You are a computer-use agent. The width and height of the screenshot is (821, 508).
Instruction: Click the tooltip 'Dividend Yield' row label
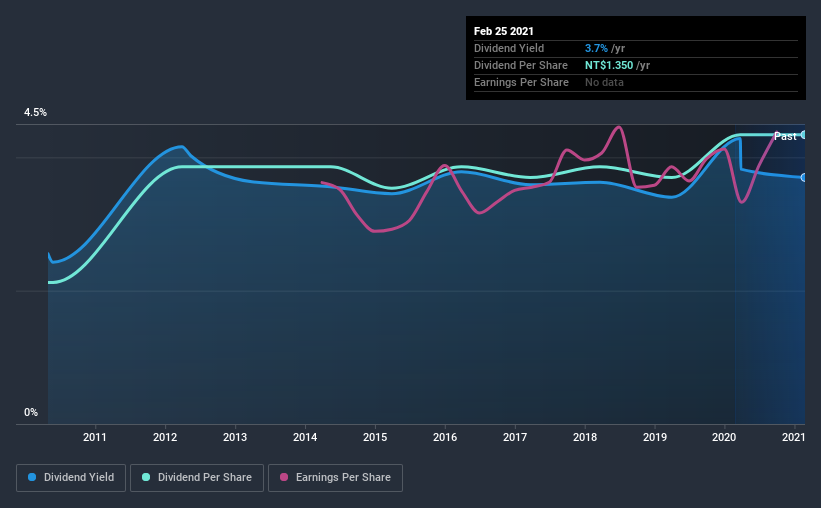click(509, 48)
